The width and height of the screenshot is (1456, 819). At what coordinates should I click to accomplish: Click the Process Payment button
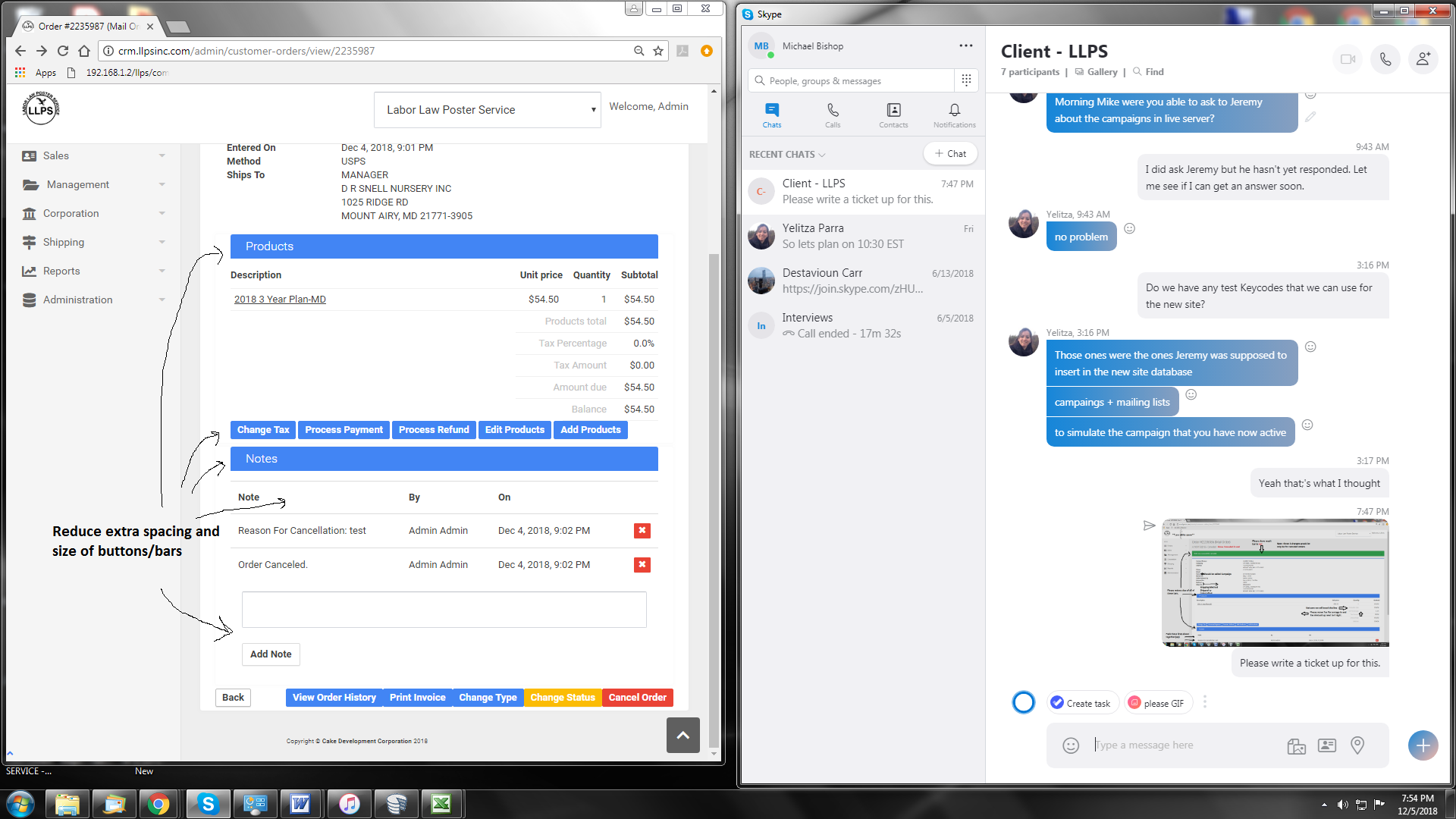coord(344,430)
